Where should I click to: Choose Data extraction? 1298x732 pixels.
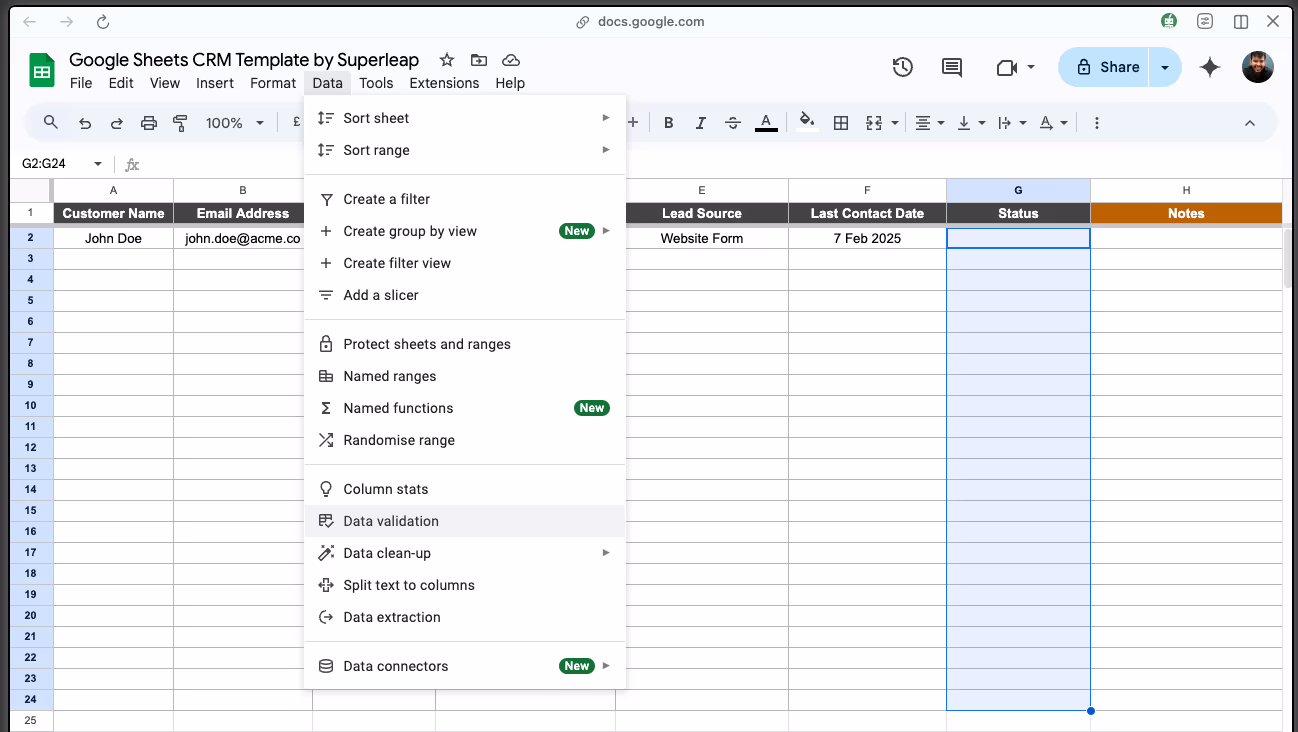click(465, 617)
